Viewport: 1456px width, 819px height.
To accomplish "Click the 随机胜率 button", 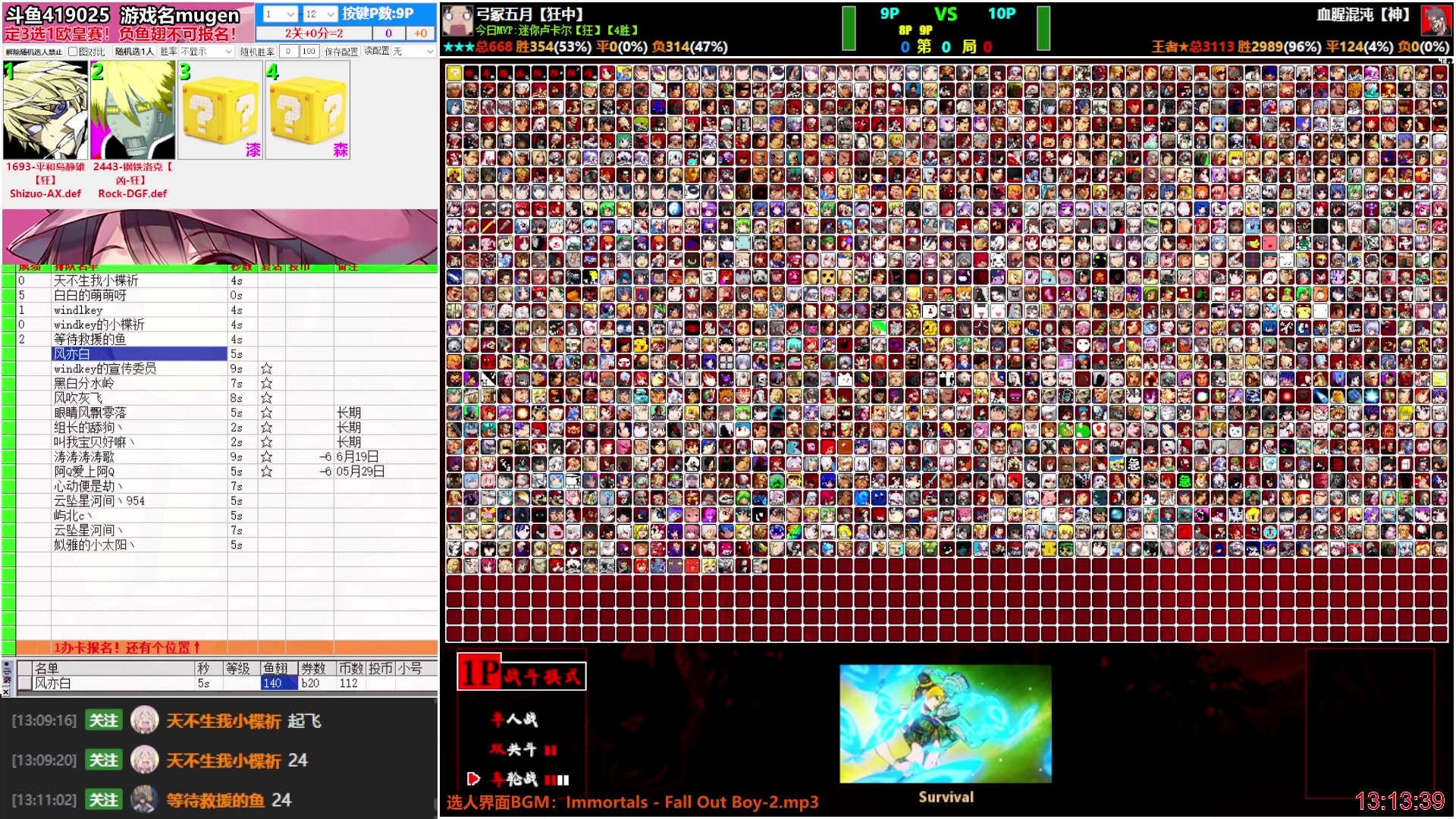I will (x=257, y=52).
